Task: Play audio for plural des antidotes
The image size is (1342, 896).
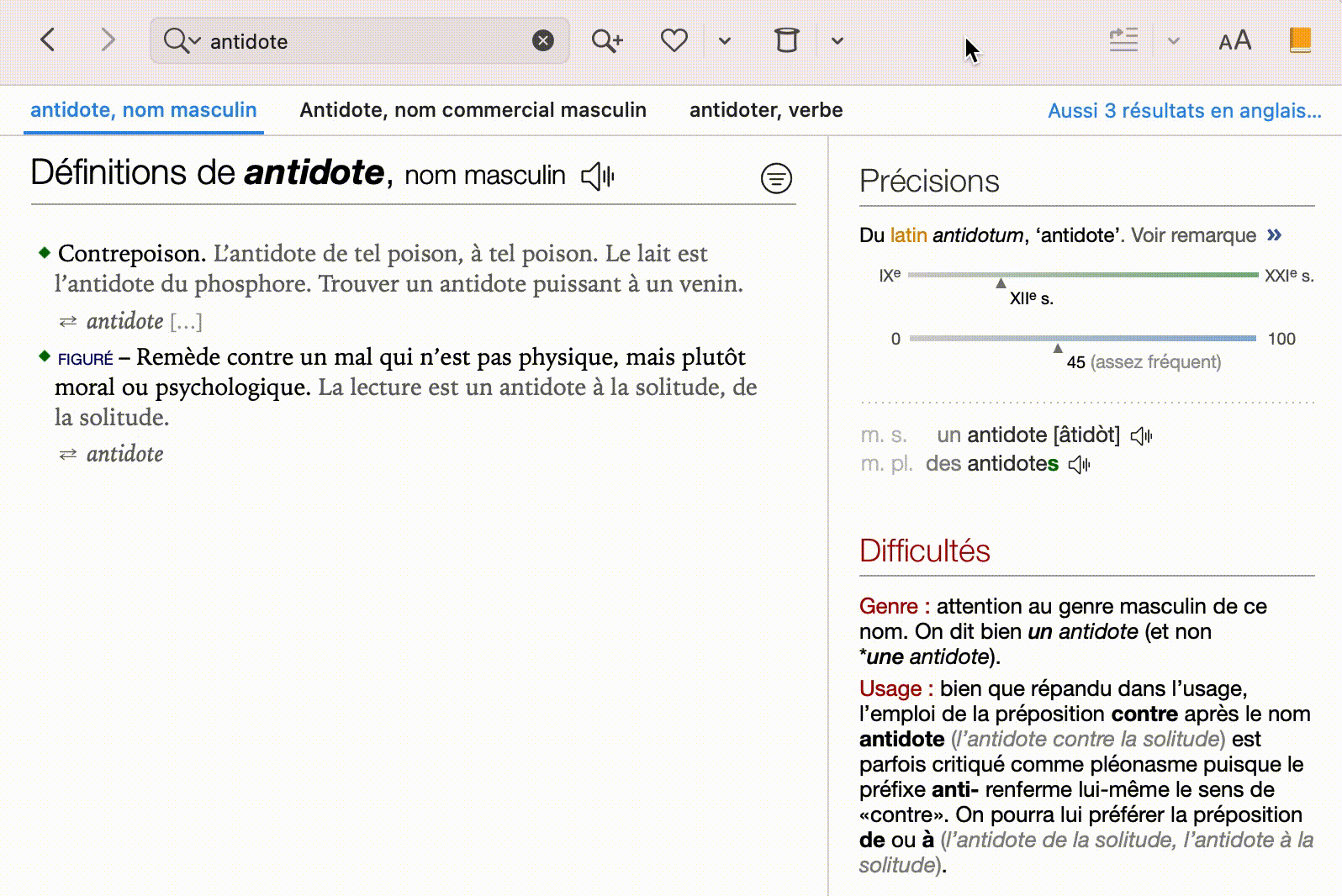Action: tap(1079, 465)
